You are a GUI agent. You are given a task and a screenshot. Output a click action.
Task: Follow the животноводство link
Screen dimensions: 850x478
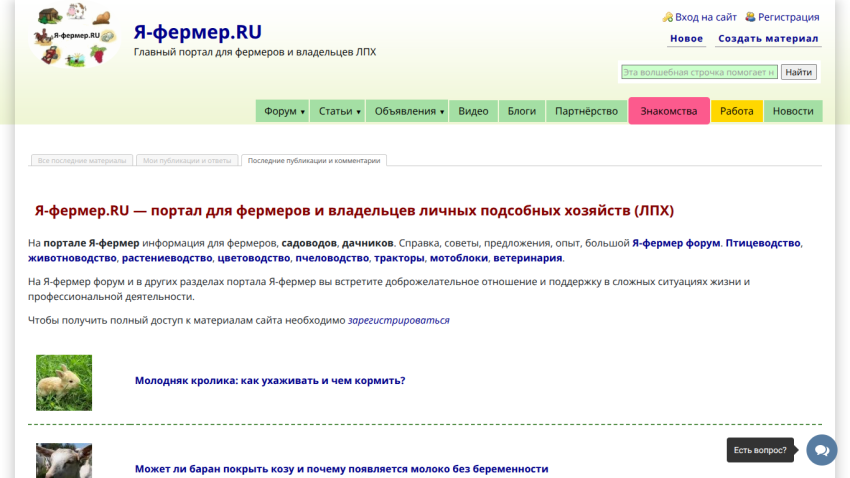(72, 258)
